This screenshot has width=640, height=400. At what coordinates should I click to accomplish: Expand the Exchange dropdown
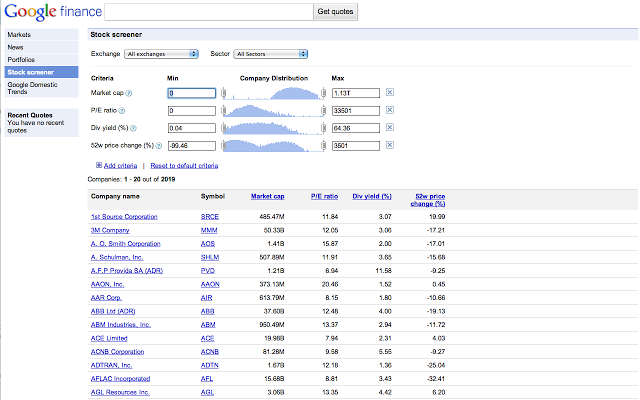coord(161,54)
